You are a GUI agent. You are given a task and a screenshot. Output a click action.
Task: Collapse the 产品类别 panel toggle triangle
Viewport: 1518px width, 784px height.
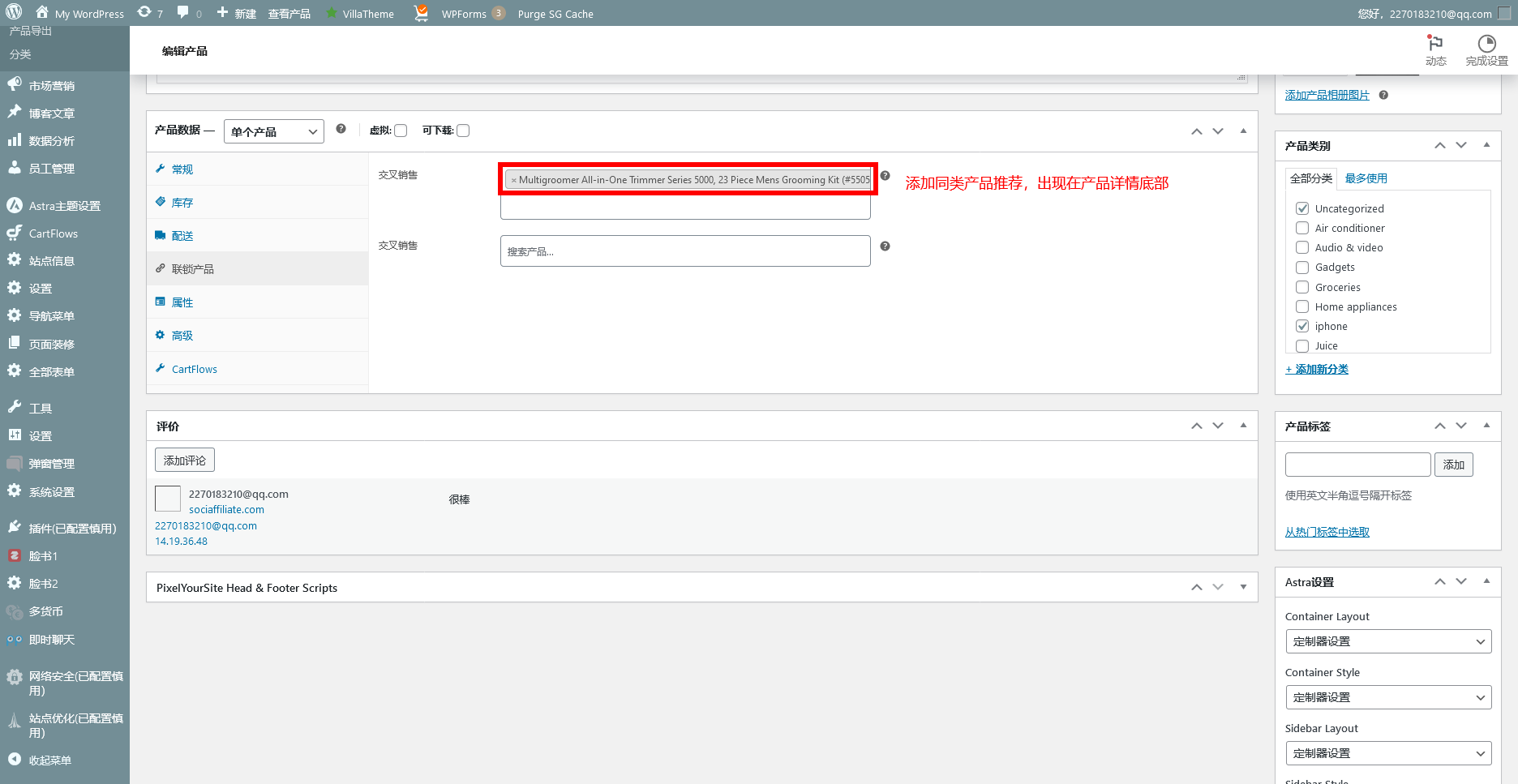pos(1486,145)
